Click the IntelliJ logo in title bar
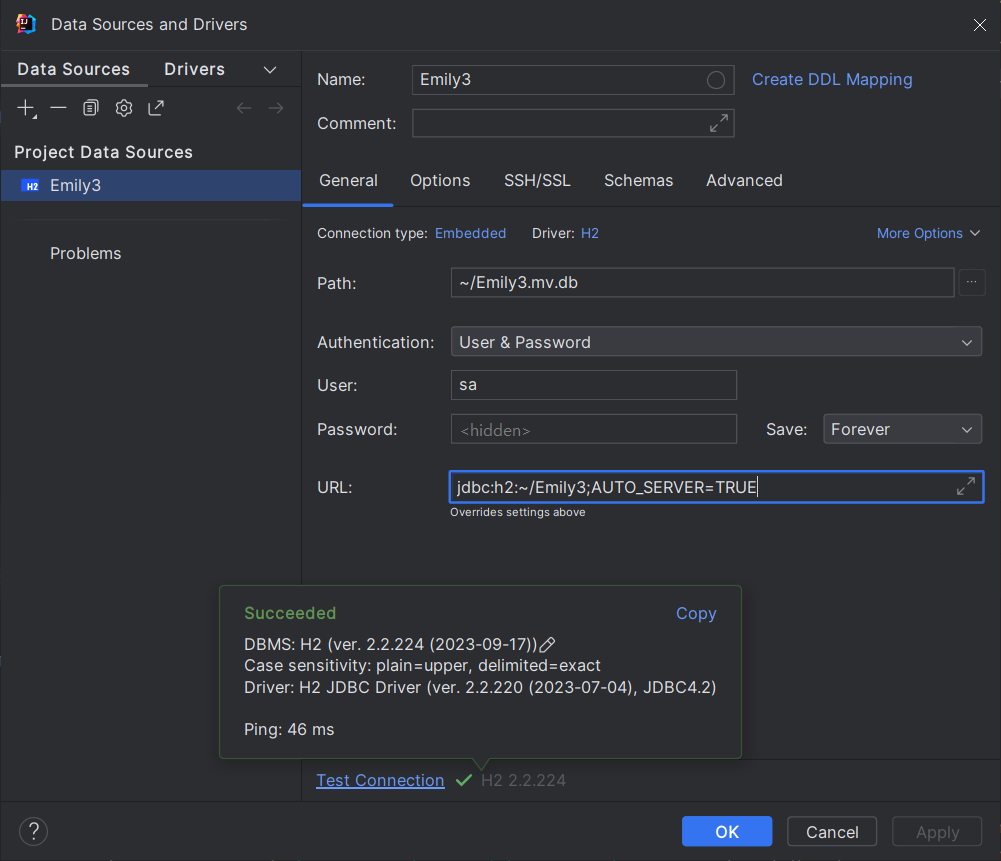Viewport: 1001px width, 861px height. (26, 24)
